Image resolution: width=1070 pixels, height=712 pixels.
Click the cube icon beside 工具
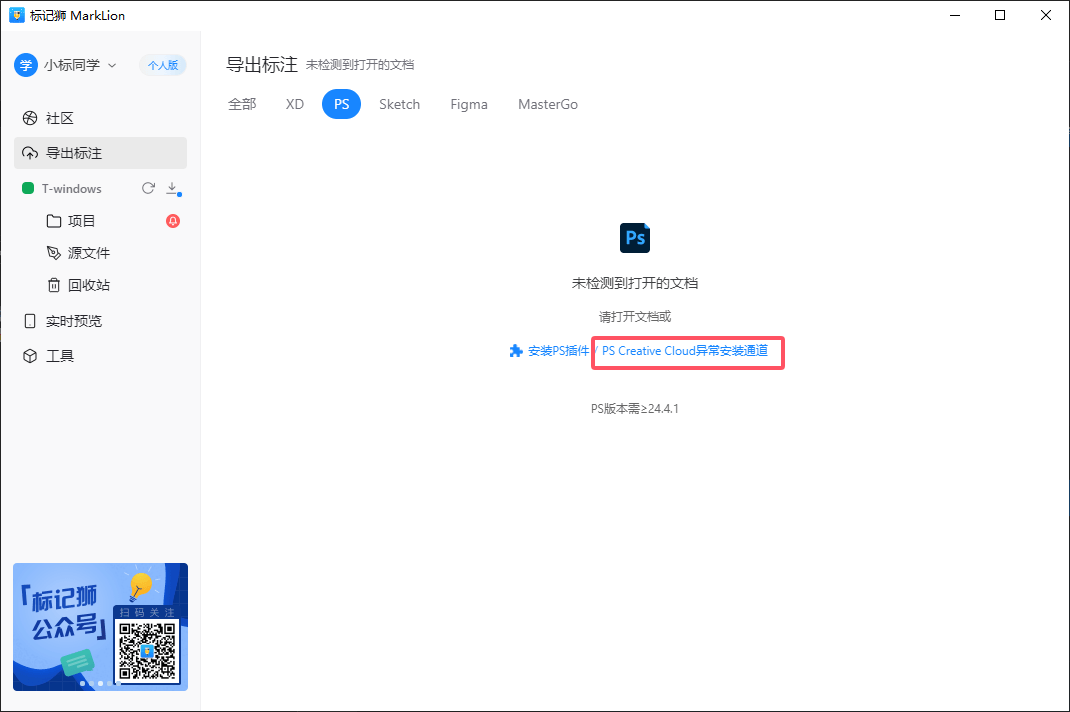tap(30, 356)
